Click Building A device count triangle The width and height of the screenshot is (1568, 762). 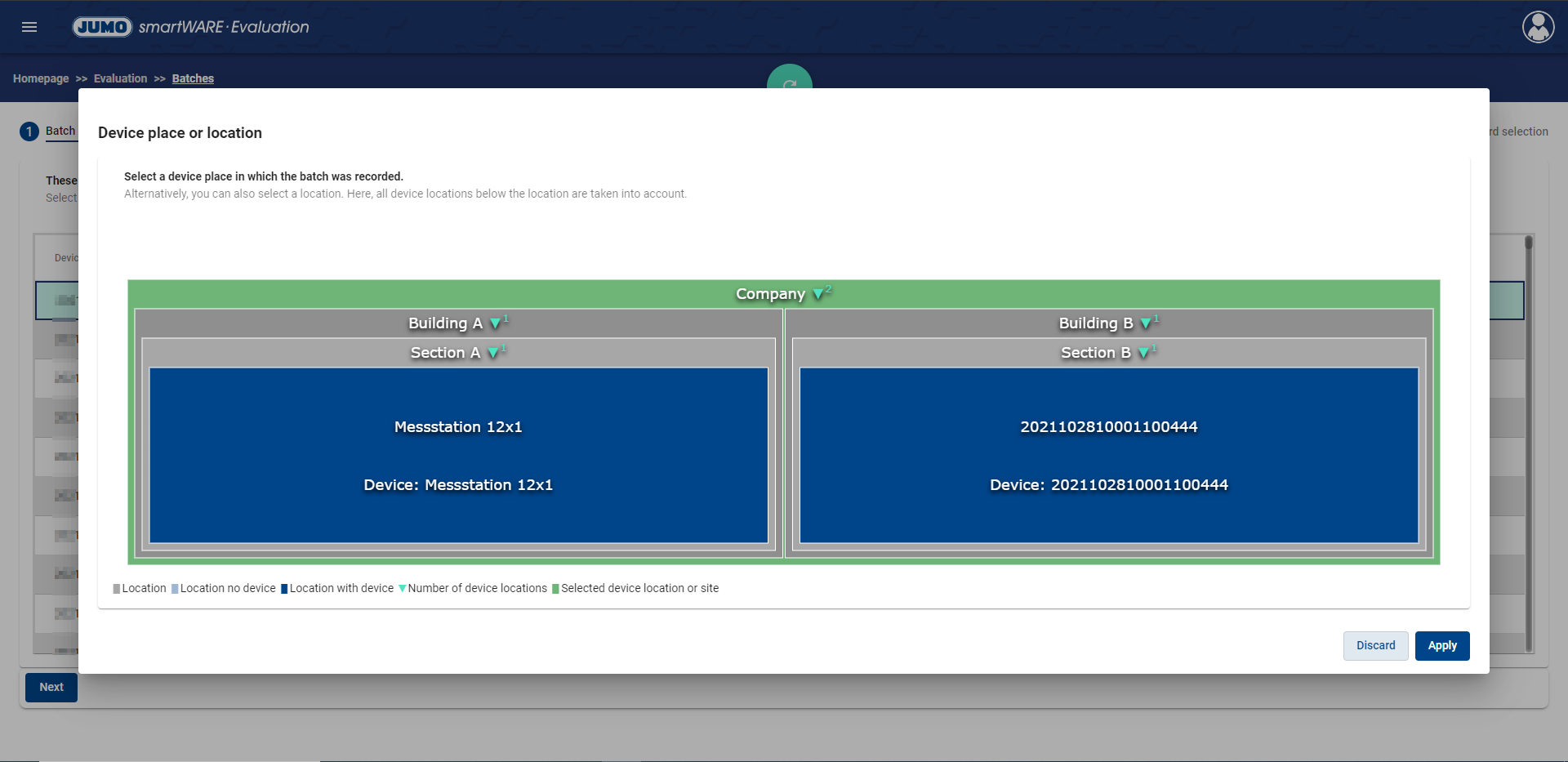495,323
